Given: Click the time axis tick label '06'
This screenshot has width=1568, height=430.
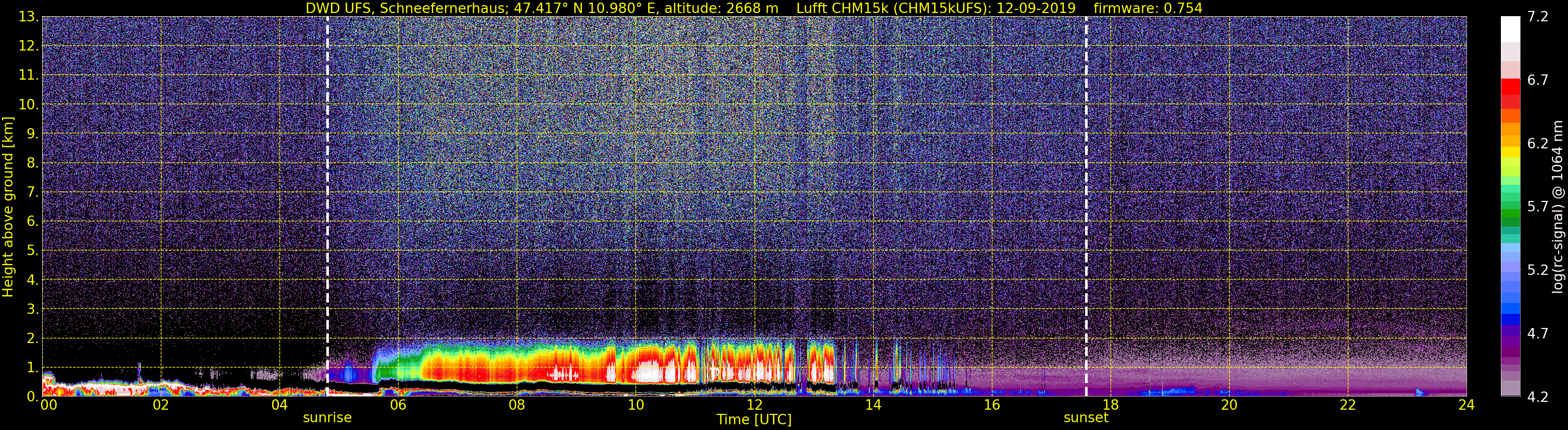Looking at the screenshot, I should click(x=398, y=405).
